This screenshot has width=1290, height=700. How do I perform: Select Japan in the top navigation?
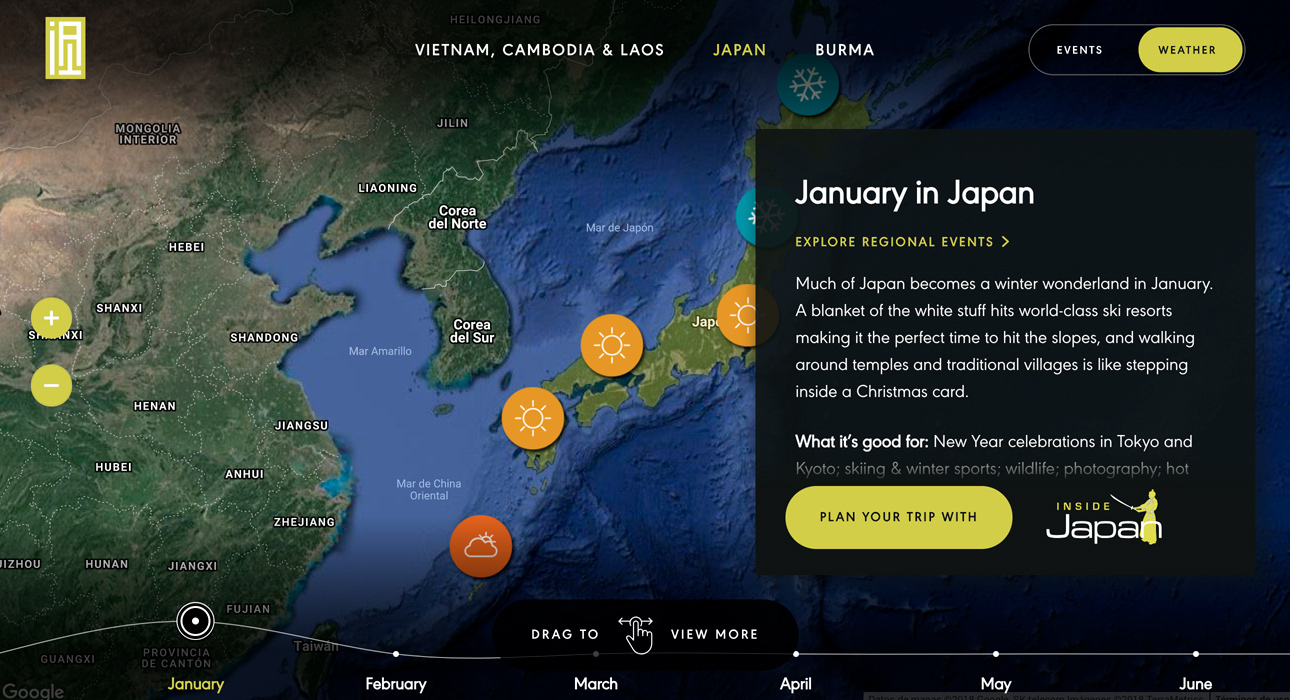[x=739, y=50]
